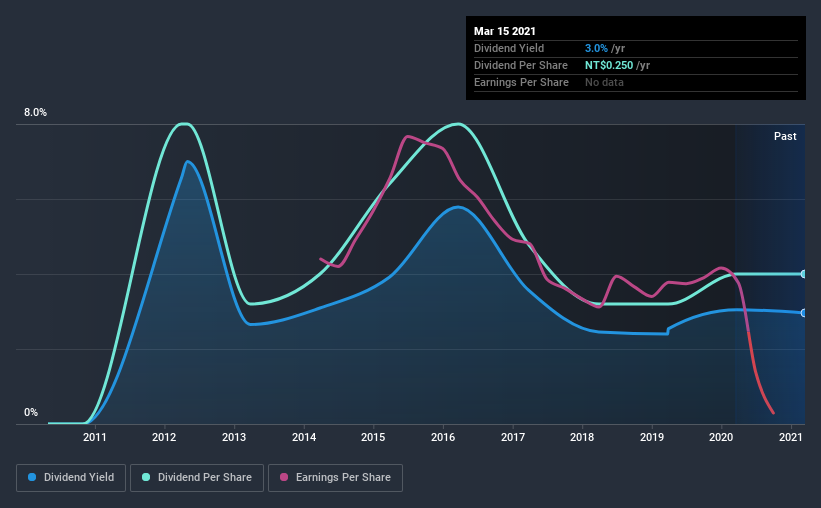Click the 0% y-axis label
The width and height of the screenshot is (821, 508).
pyautogui.click(x=31, y=413)
